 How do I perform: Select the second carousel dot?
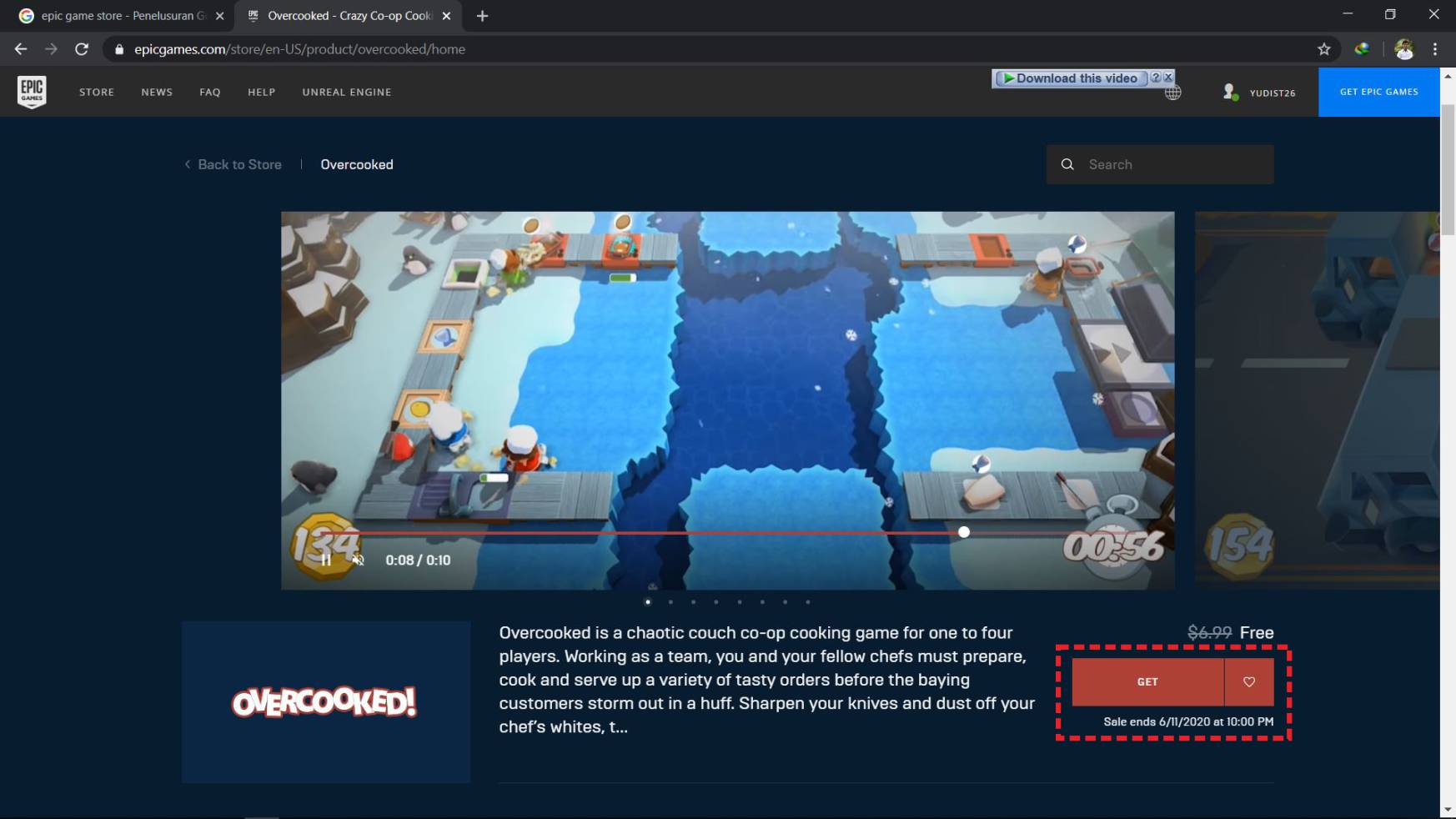click(670, 601)
